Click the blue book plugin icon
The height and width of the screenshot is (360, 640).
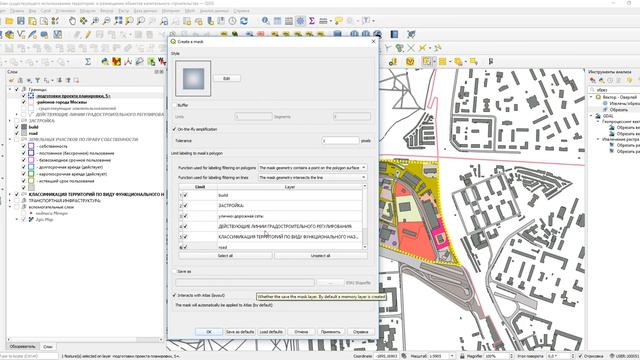point(394,34)
